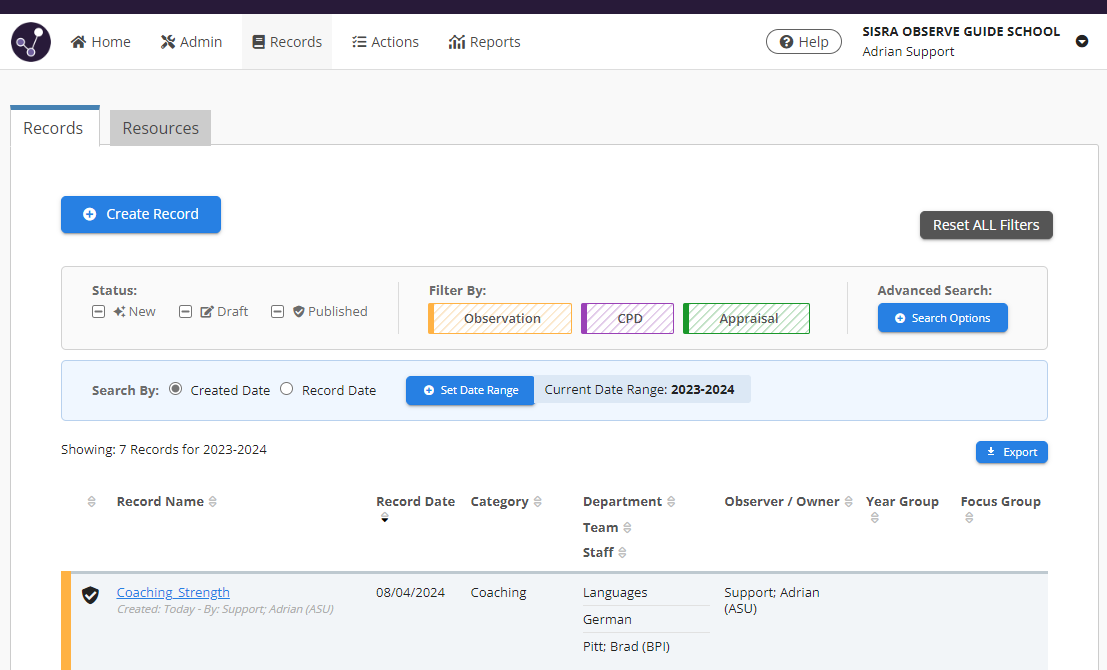Sort by Staff column arrows
Viewport: 1107px width, 670px height.
point(622,553)
